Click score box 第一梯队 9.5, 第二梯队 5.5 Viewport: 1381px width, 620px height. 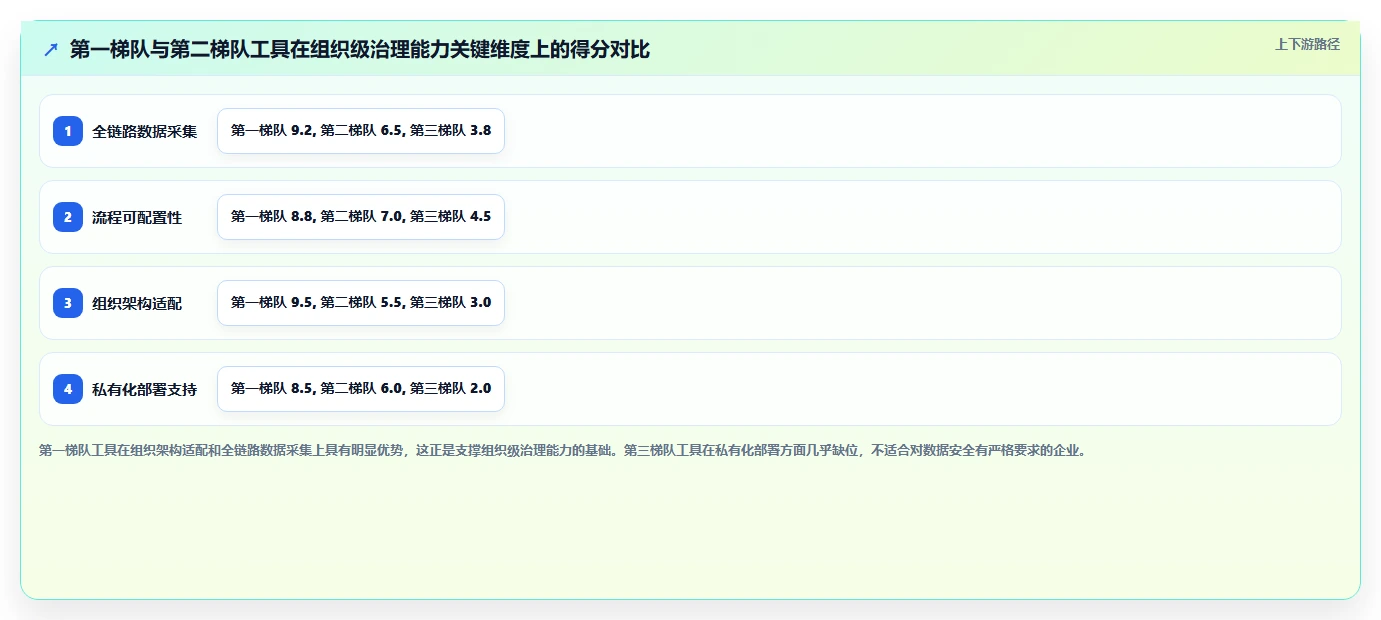361,303
